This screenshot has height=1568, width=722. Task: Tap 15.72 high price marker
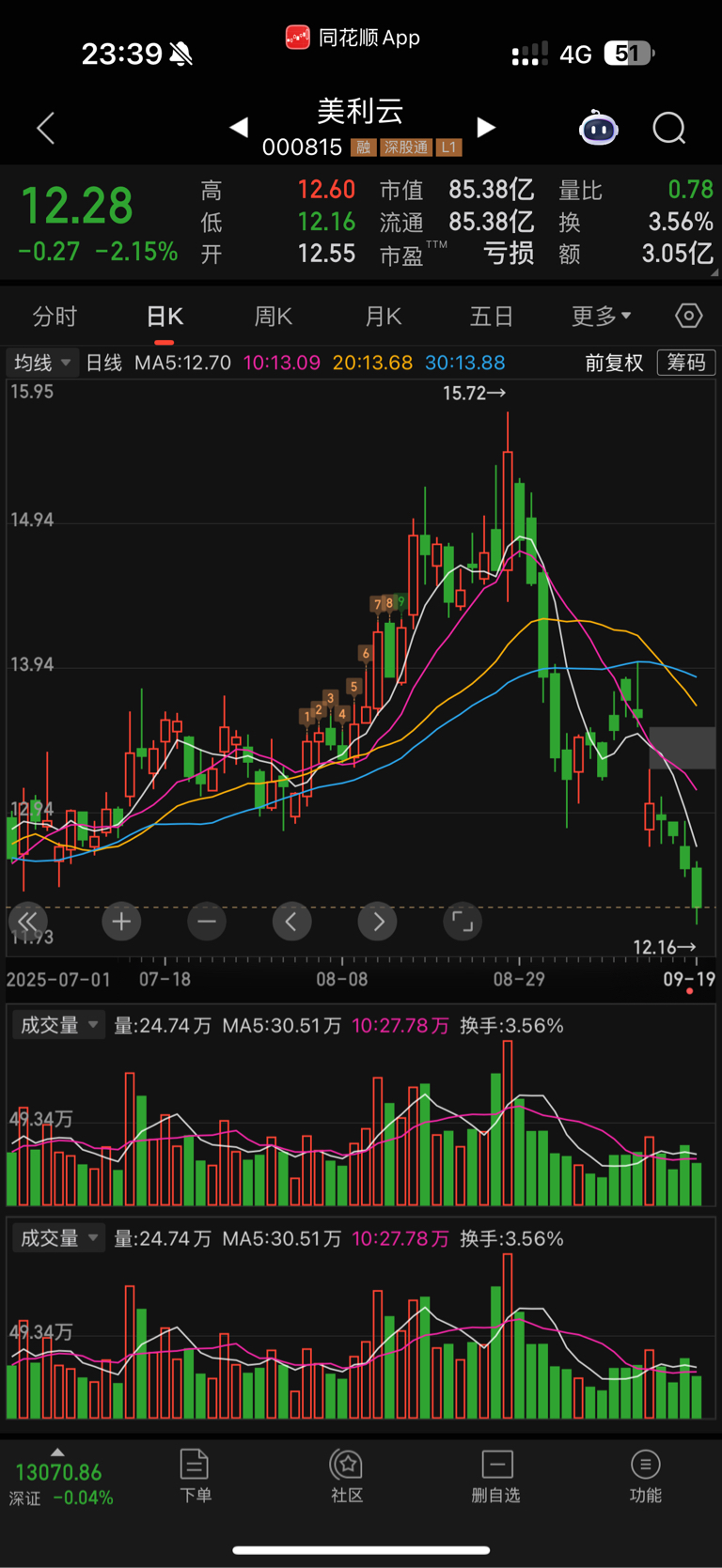(x=474, y=394)
